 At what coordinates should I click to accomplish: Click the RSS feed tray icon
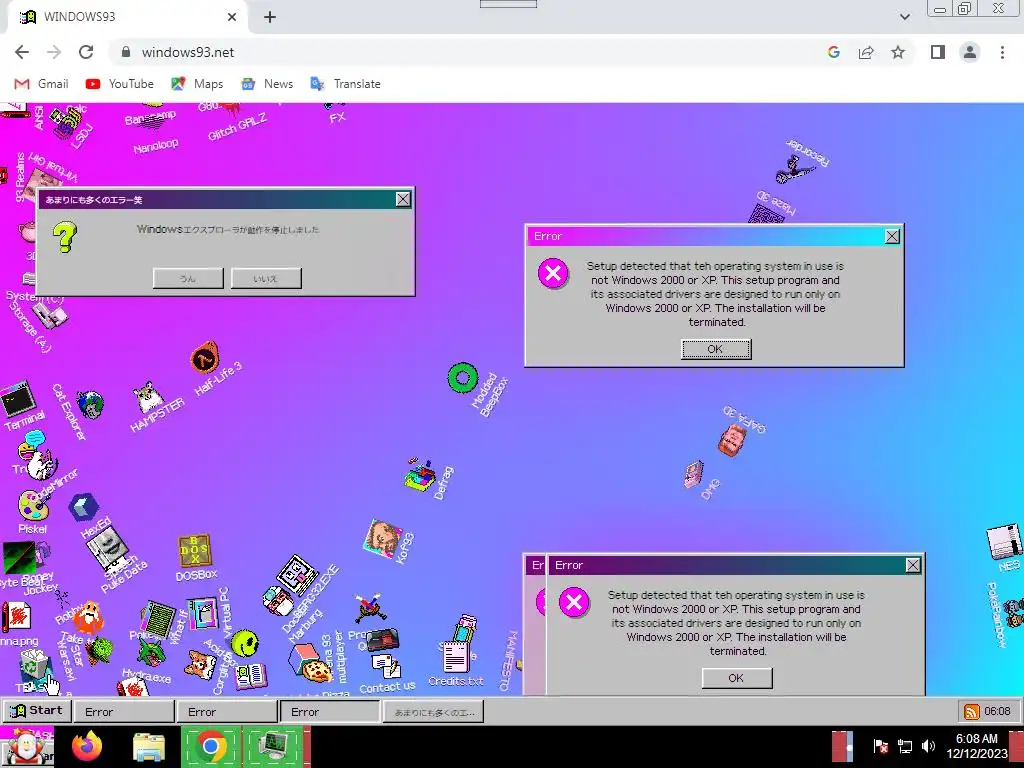(x=971, y=711)
